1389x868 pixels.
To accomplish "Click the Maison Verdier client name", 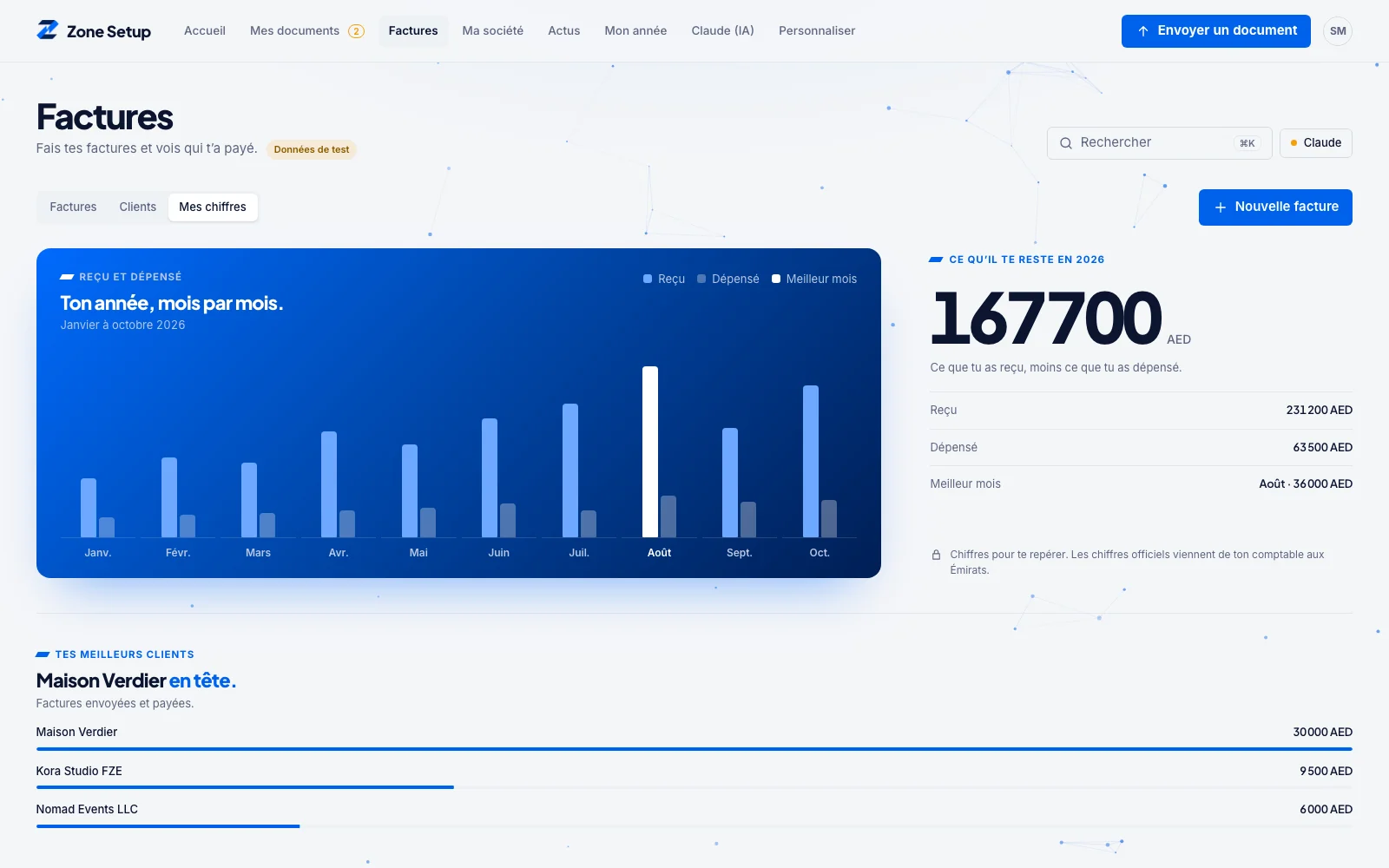I will click(76, 732).
